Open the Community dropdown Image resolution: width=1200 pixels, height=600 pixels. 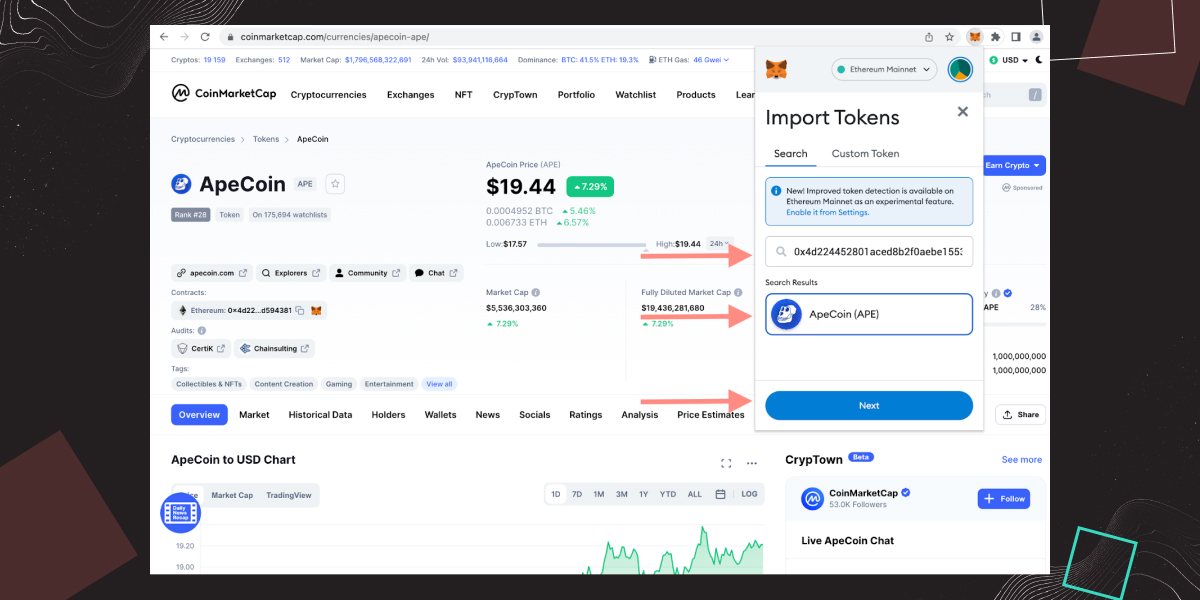click(367, 273)
